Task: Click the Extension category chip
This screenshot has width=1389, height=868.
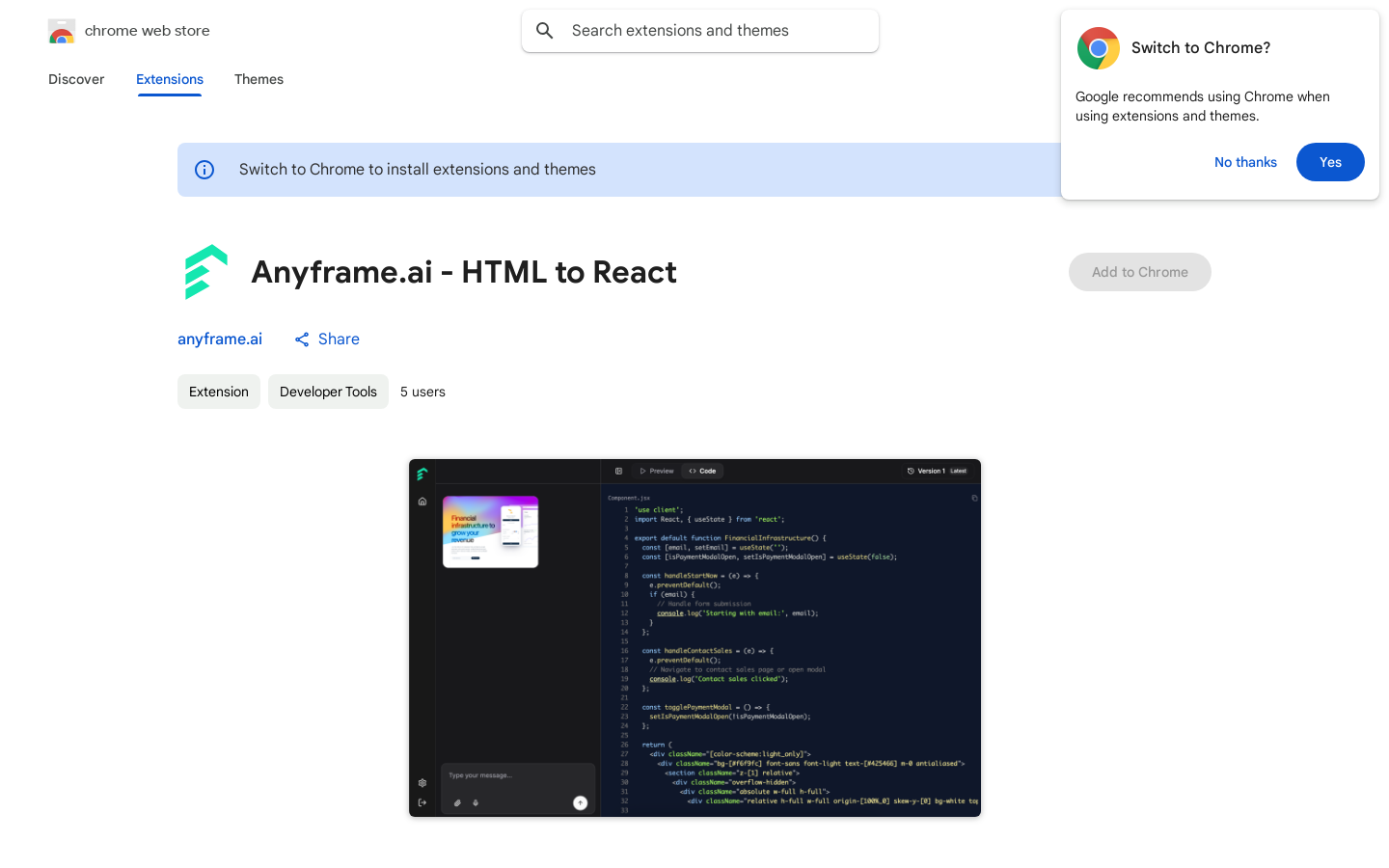Action: point(219,392)
